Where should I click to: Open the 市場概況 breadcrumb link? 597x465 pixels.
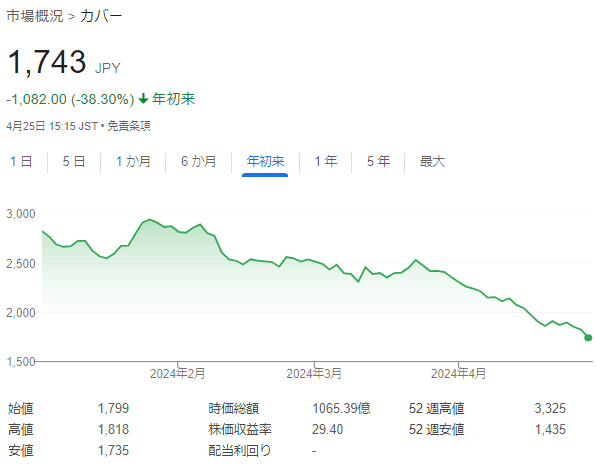click(35, 16)
